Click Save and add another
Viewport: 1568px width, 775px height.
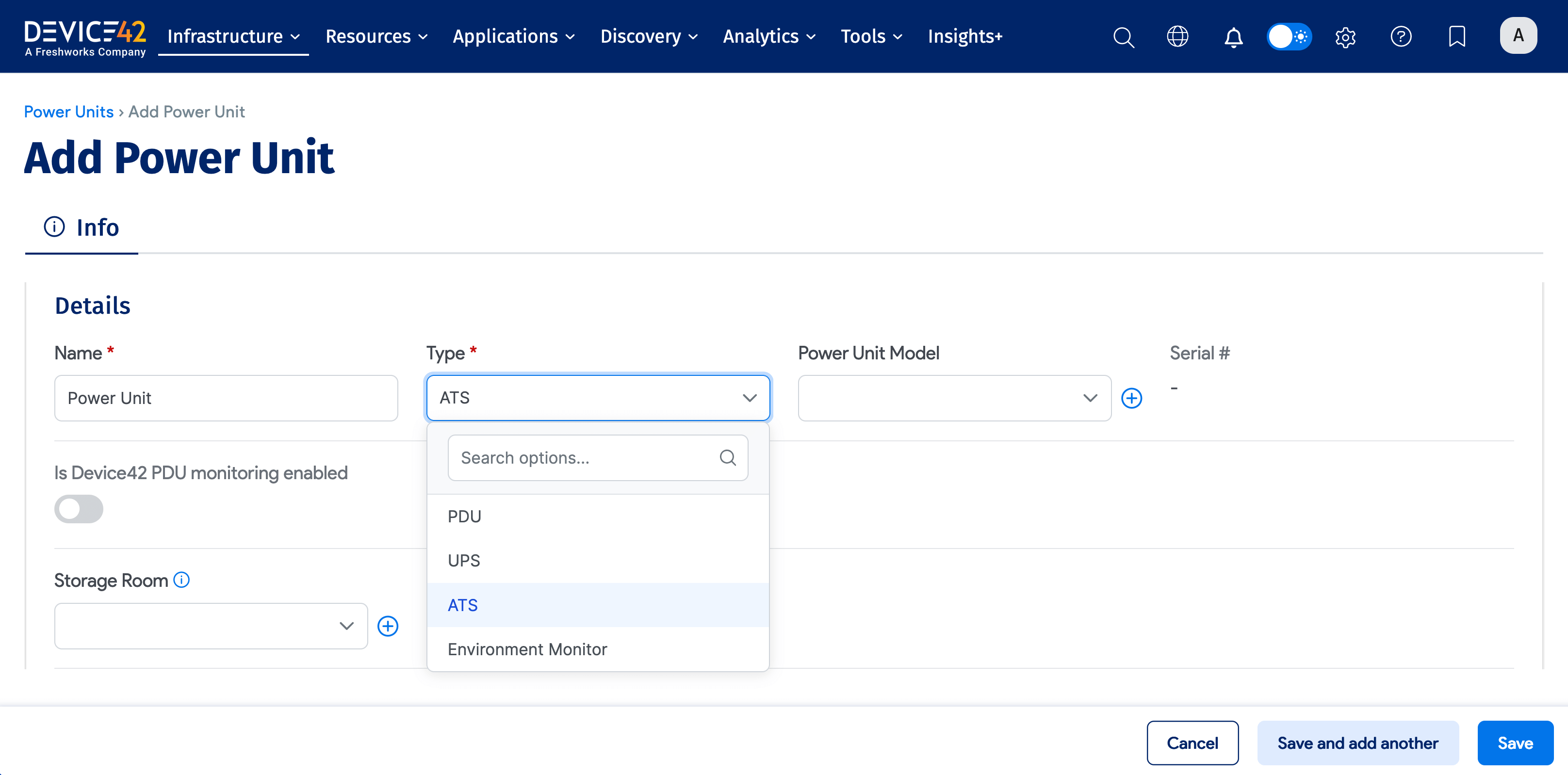pyautogui.click(x=1358, y=743)
